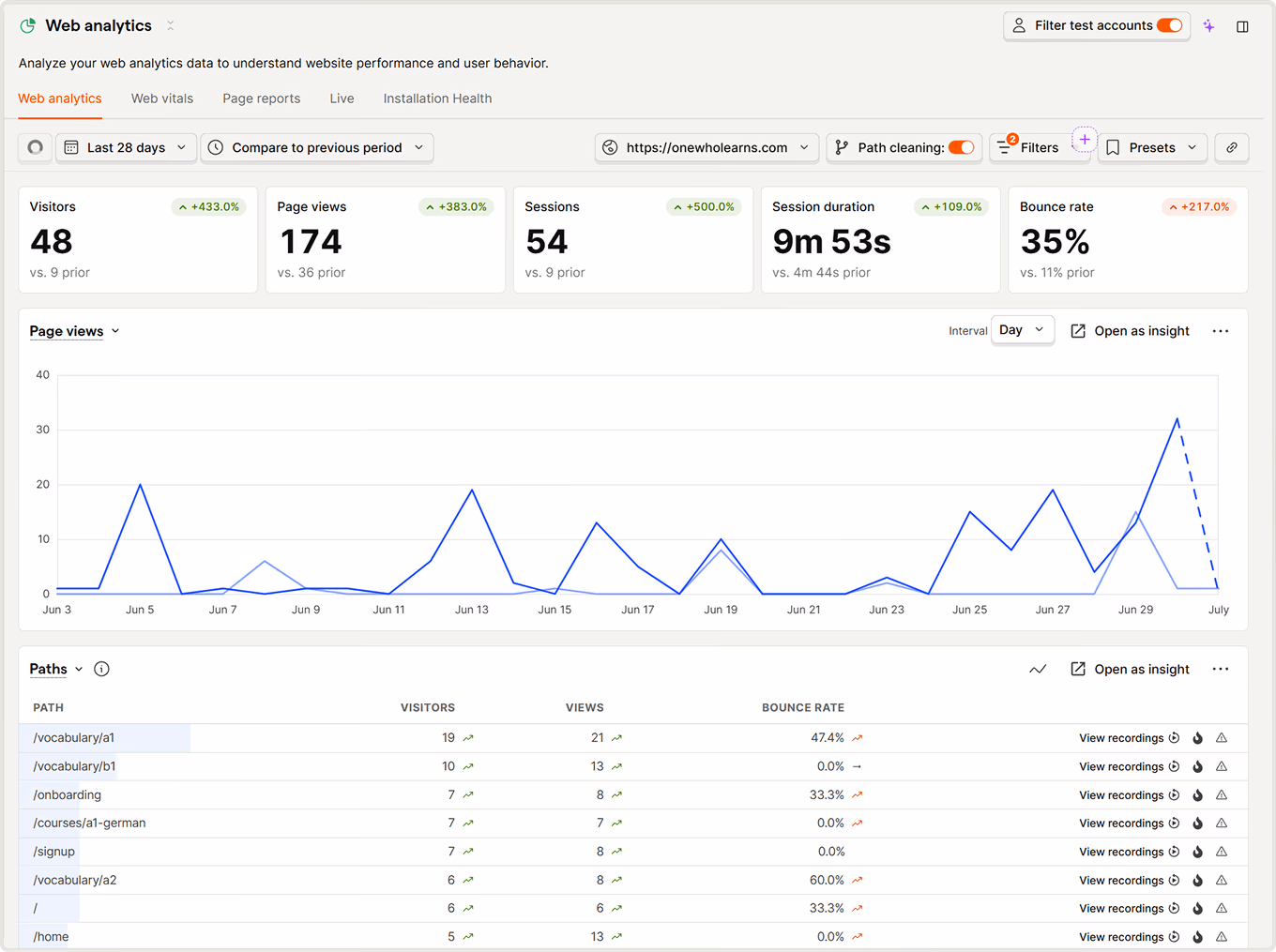Screen dimensions: 1276x952
Task: View recordings for /vocabulary/a1
Action: click(x=1129, y=738)
